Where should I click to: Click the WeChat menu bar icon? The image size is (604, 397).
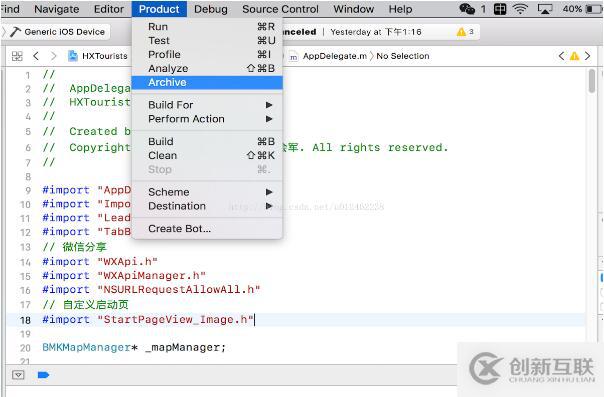click(467, 9)
